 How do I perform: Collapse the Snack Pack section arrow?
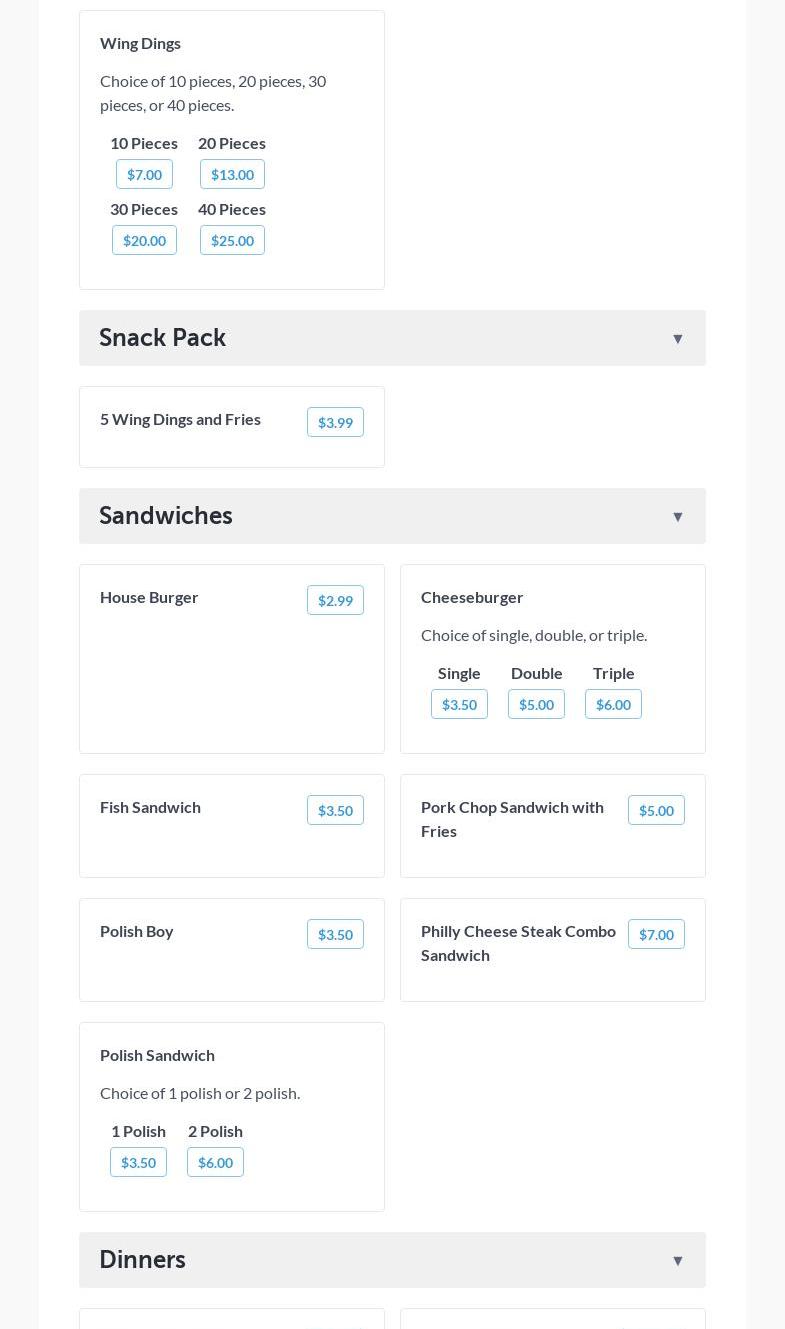(x=677, y=339)
